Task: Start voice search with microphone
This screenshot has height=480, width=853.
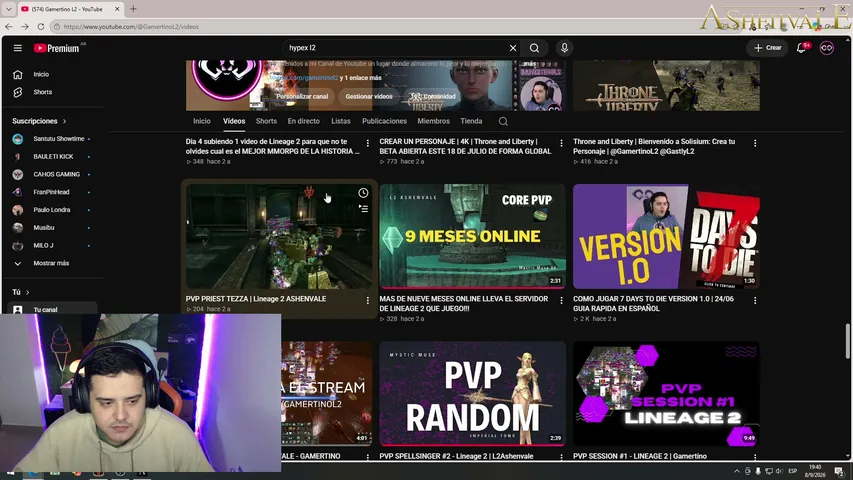Action: (x=564, y=48)
